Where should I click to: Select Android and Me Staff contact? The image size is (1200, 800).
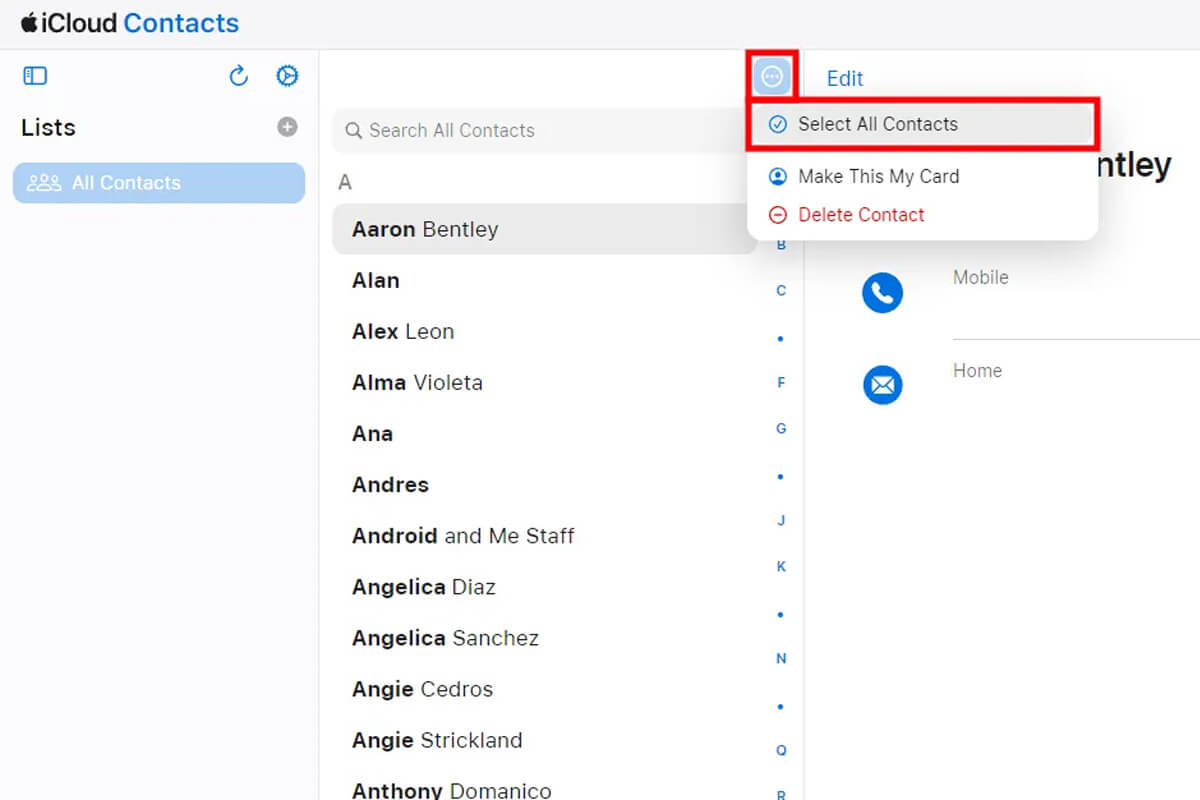tap(463, 536)
